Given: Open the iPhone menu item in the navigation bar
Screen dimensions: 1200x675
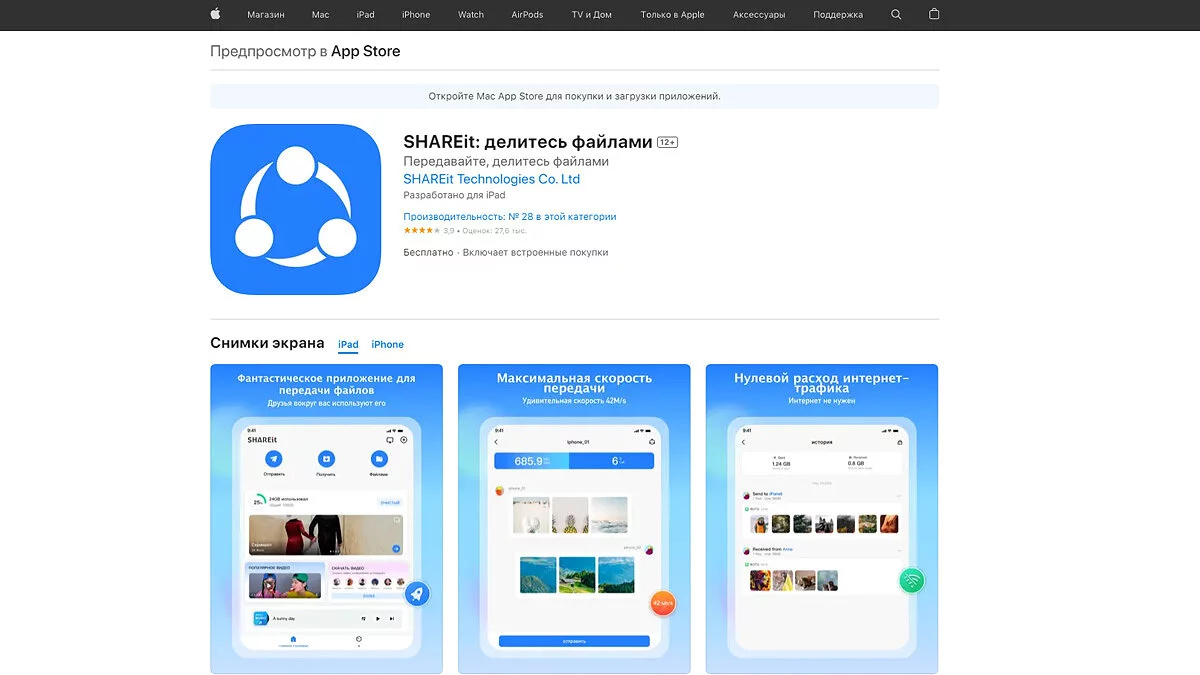Looking at the screenshot, I should point(416,15).
